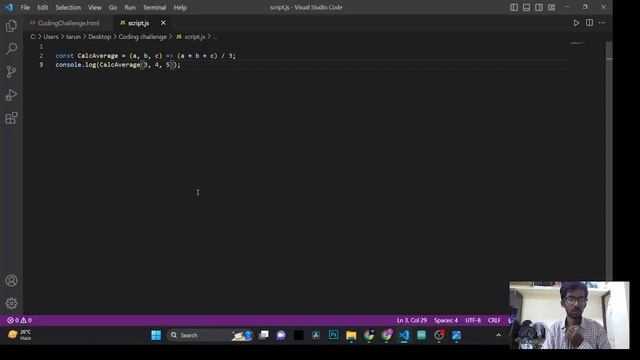Screen dimensions: 640x360
Task: Open the File menu
Action: pos(25,7)
